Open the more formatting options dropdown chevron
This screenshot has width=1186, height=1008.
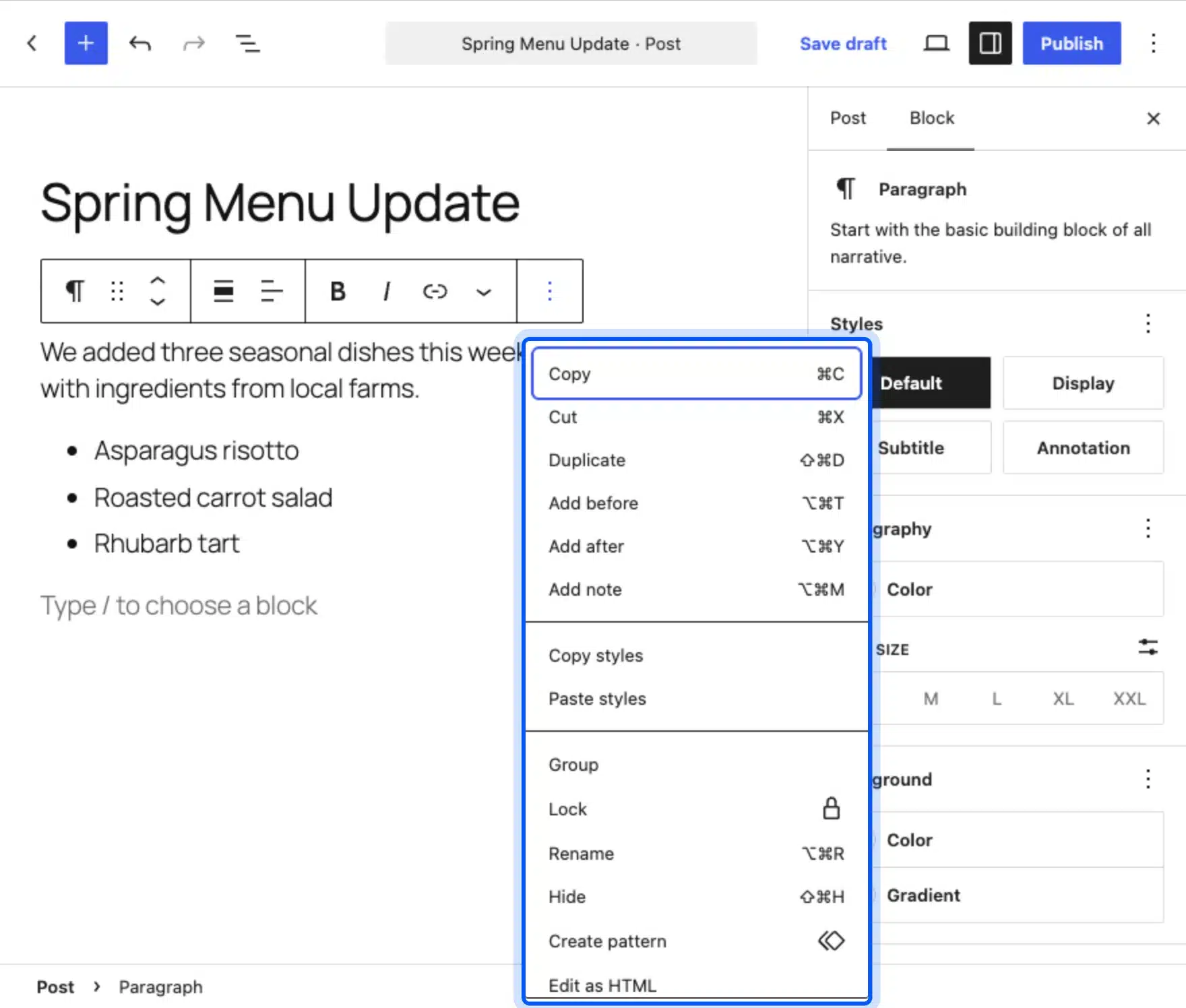pyautogui.click(x=483, y=292)
